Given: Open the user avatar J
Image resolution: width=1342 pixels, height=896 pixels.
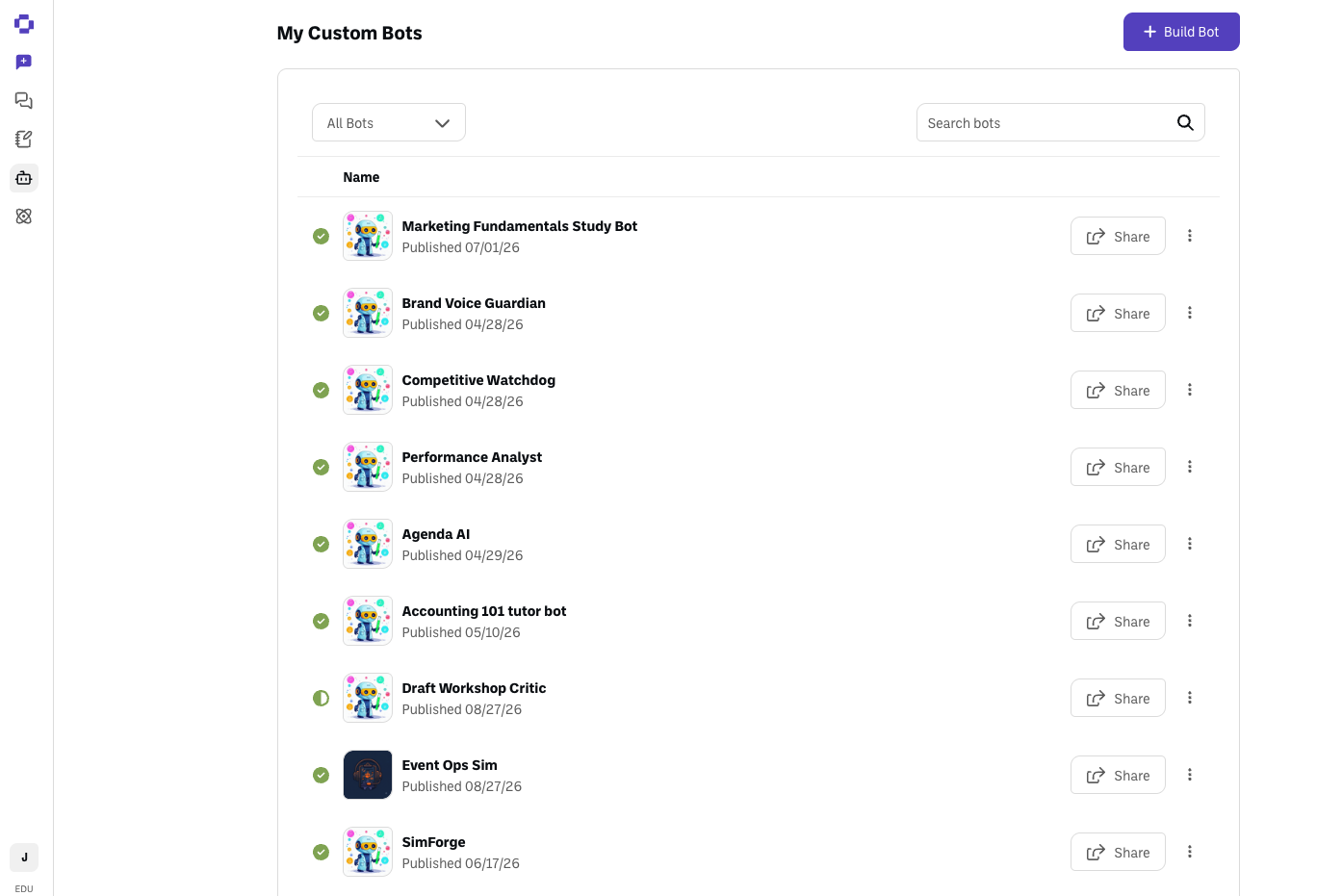Looking at the screenshot, I should pyautogui.click(x=24, y=858).
